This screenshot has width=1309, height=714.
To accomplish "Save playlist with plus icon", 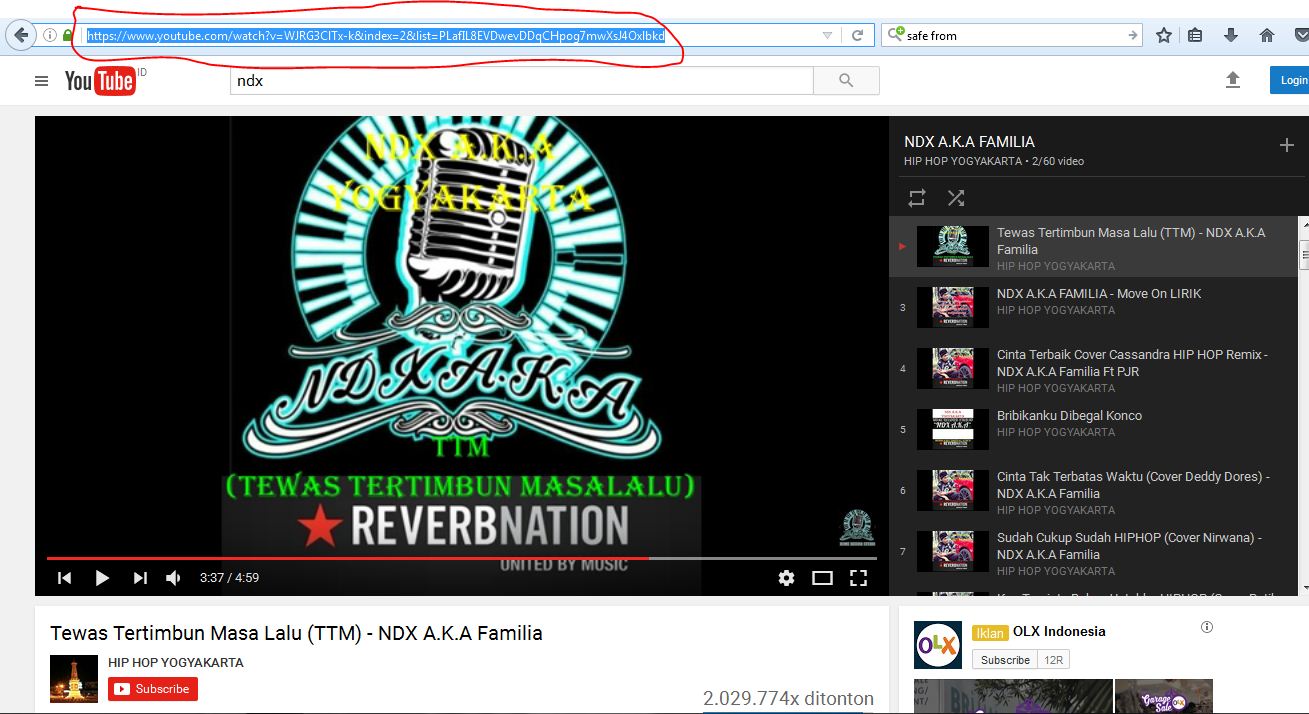I will 1287,145.
